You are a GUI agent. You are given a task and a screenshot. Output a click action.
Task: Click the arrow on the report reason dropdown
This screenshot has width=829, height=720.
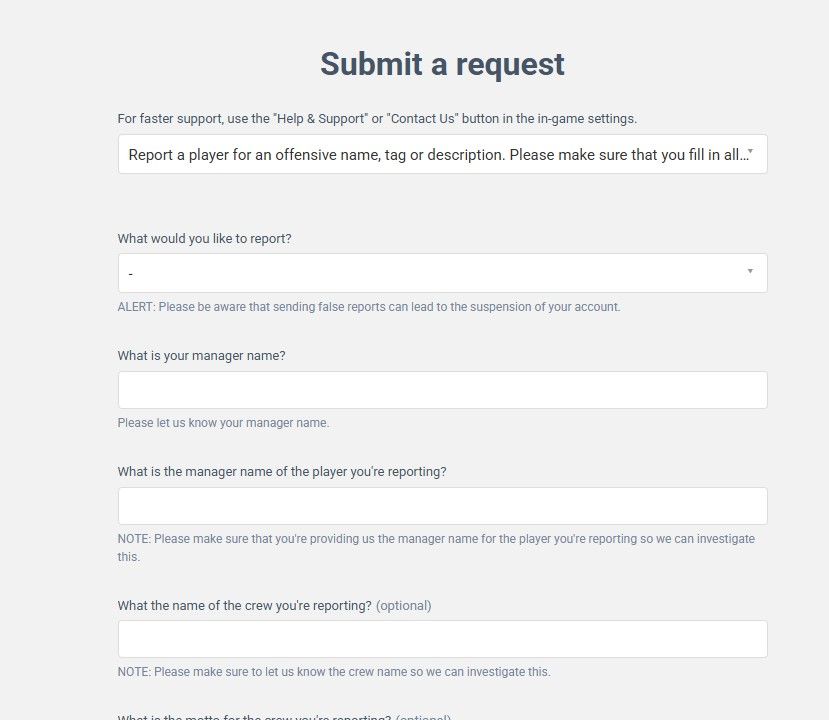click(750, 272)
